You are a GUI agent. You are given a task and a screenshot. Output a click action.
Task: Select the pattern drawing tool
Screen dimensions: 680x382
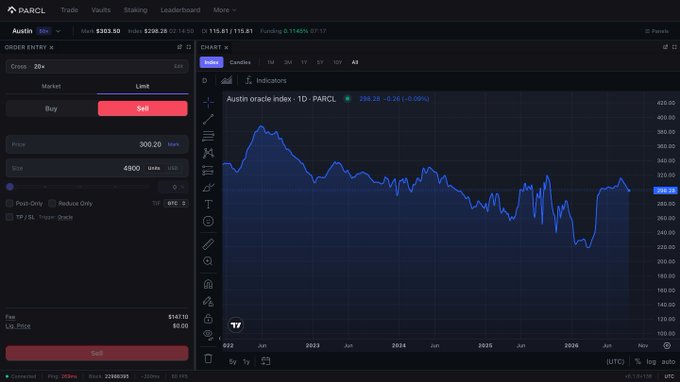point(208,153)
